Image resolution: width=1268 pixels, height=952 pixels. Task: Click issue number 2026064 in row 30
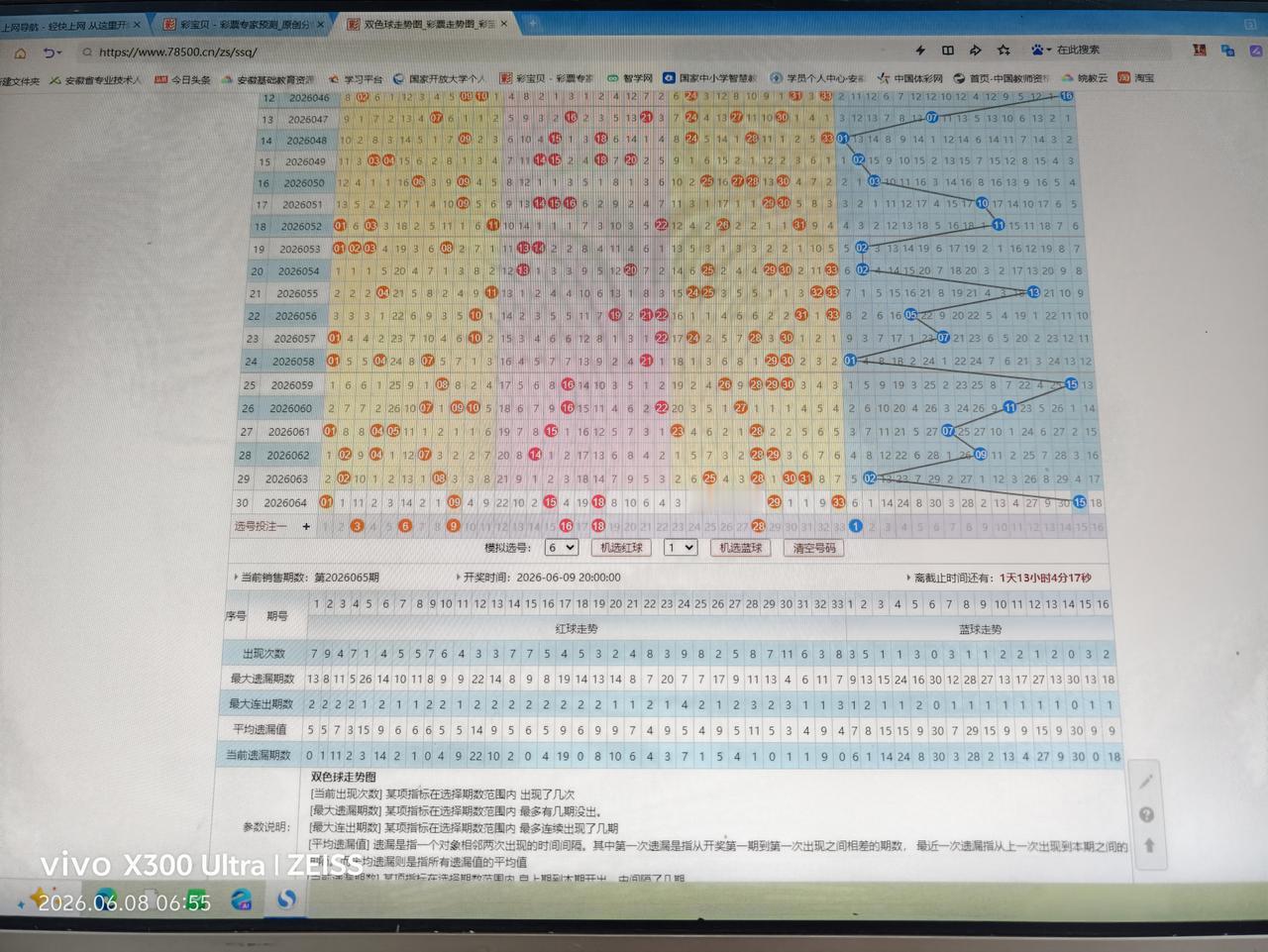pos(285,502)
